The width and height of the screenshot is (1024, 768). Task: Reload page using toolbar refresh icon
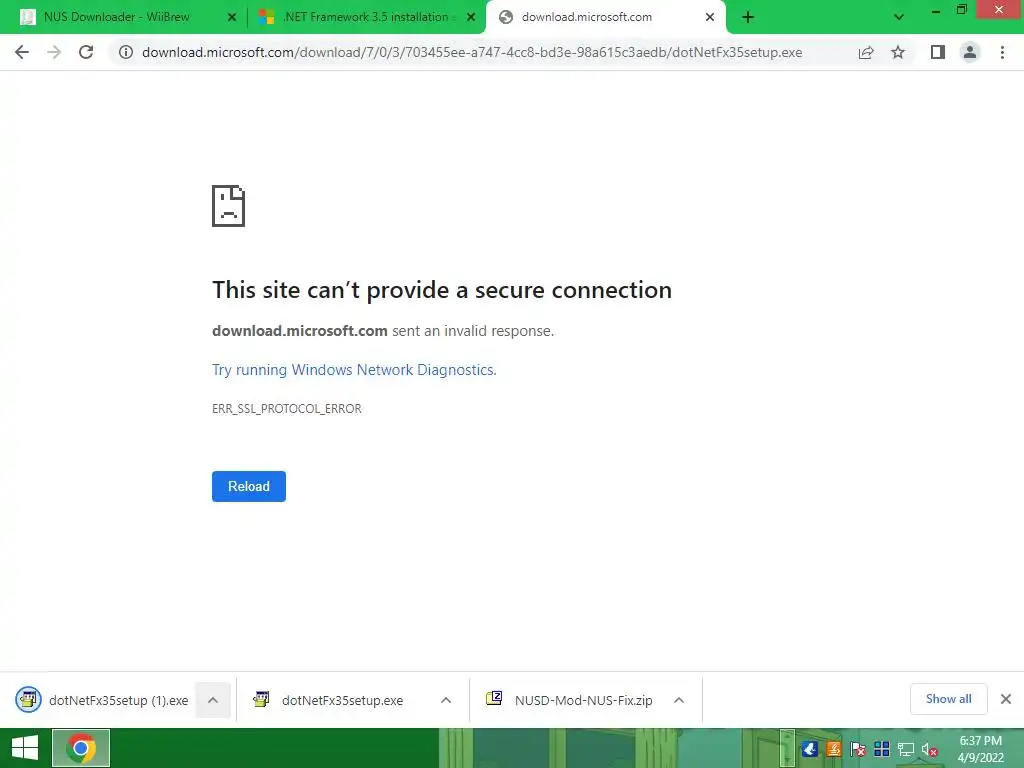click(x=86, y=52)
